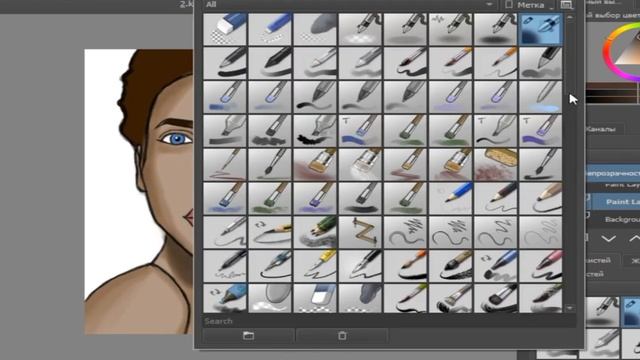Image resolution: width=640 pixels, height=360 pixels.
Task: Choose the airbrush preset with waveform symbol
Action: point(451,29)
